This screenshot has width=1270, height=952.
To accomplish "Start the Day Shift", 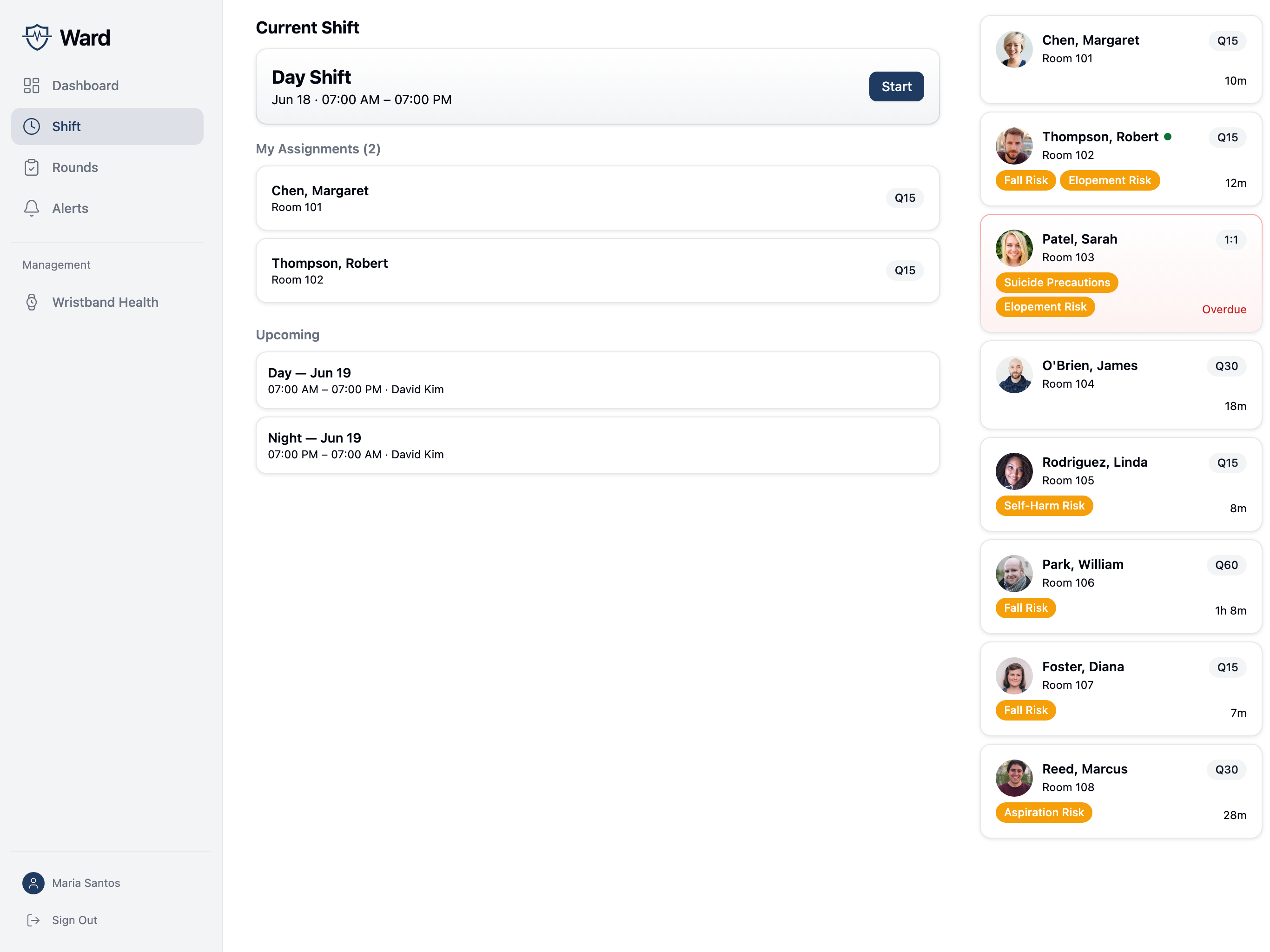I will [896, 87].
